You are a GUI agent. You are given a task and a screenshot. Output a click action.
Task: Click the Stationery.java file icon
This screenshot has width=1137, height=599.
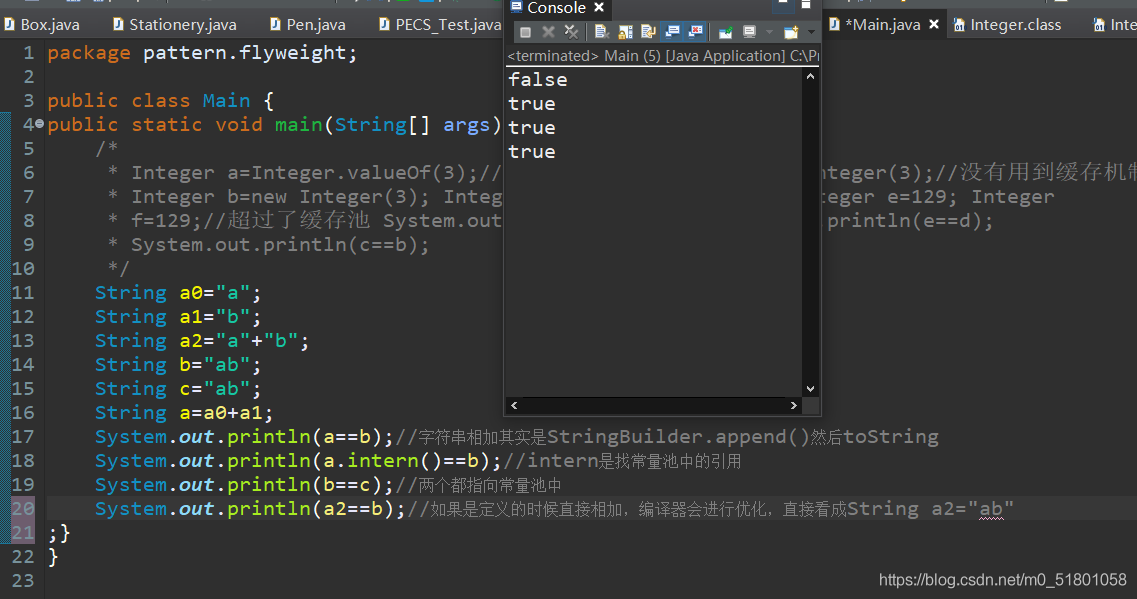(x=118, y=25)
